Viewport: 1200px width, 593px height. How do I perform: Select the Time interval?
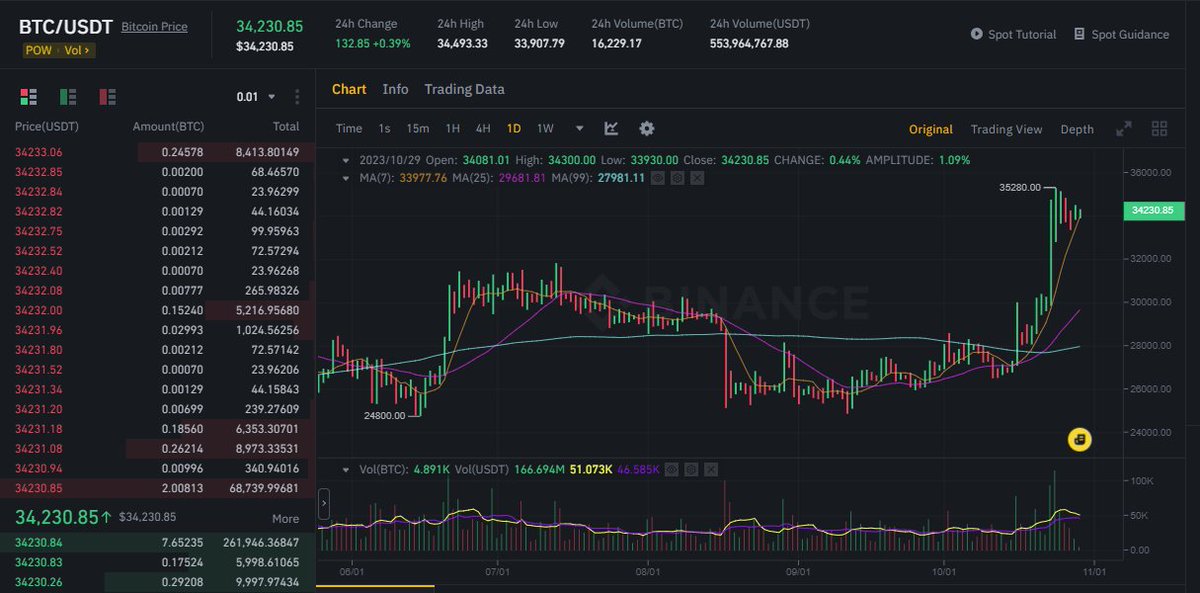[349, 128]
